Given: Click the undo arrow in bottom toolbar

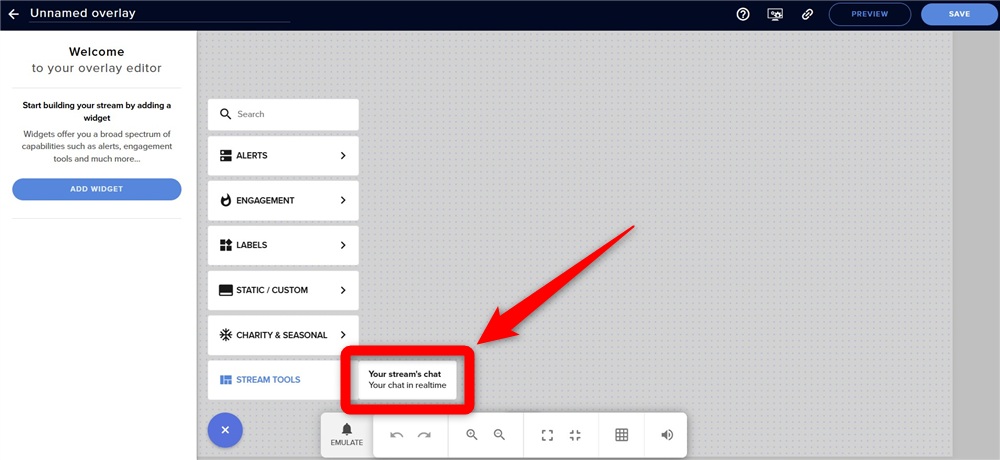Looking at the screenshot, I should pyautogui.click(x=397, y=435).
